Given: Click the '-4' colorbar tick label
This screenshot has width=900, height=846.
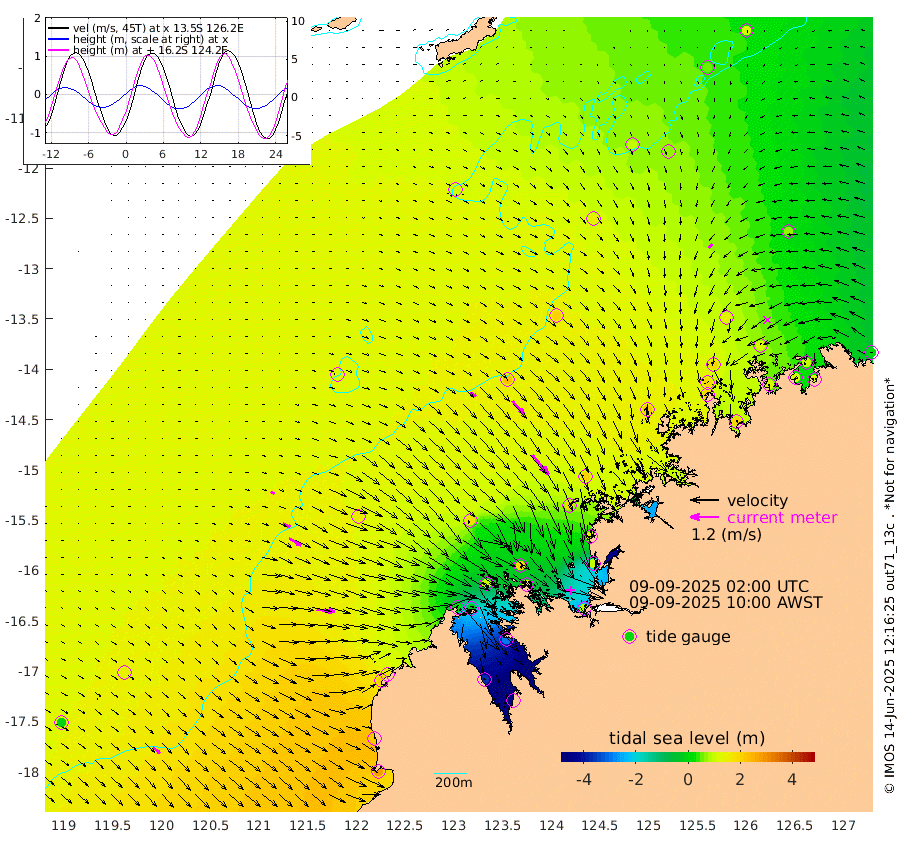Looking at the screenshot, I should (x=584, y=779).
